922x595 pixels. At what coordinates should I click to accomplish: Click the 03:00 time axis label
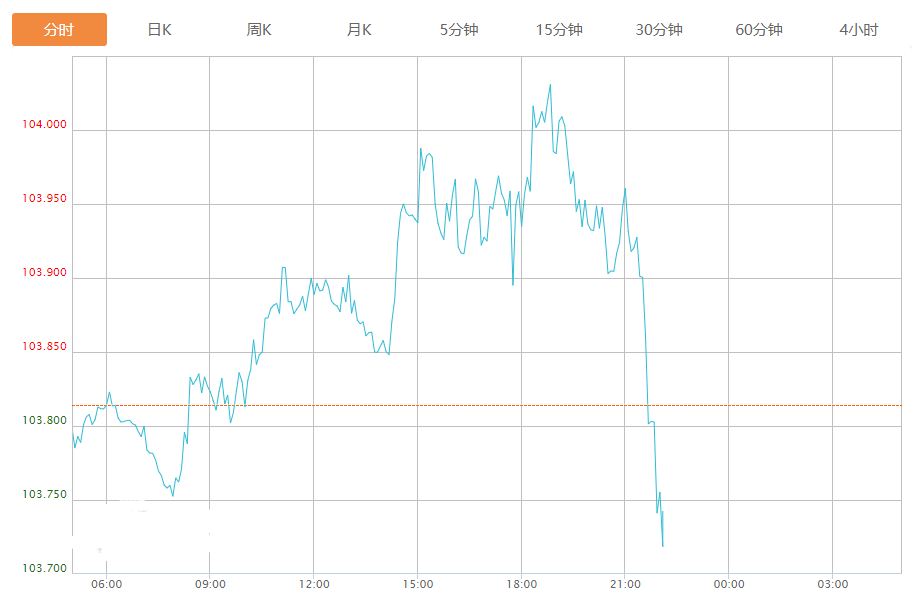tap(832, 584)
